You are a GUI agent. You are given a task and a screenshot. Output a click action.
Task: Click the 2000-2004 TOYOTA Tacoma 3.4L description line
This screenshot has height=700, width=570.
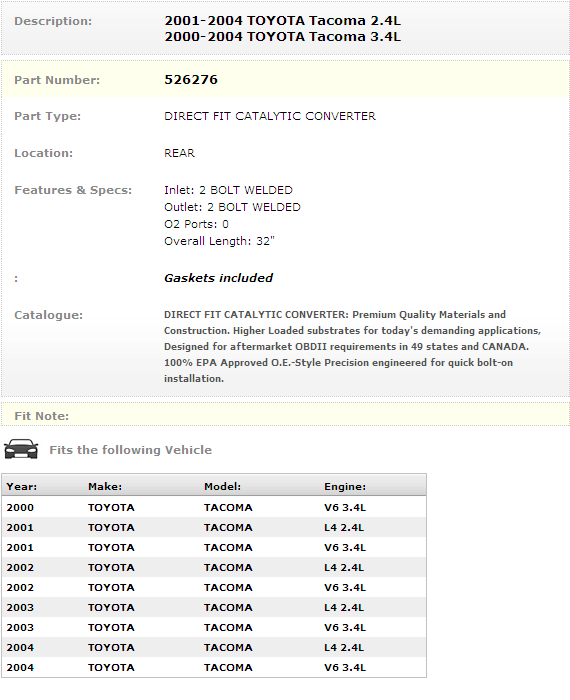283,37
